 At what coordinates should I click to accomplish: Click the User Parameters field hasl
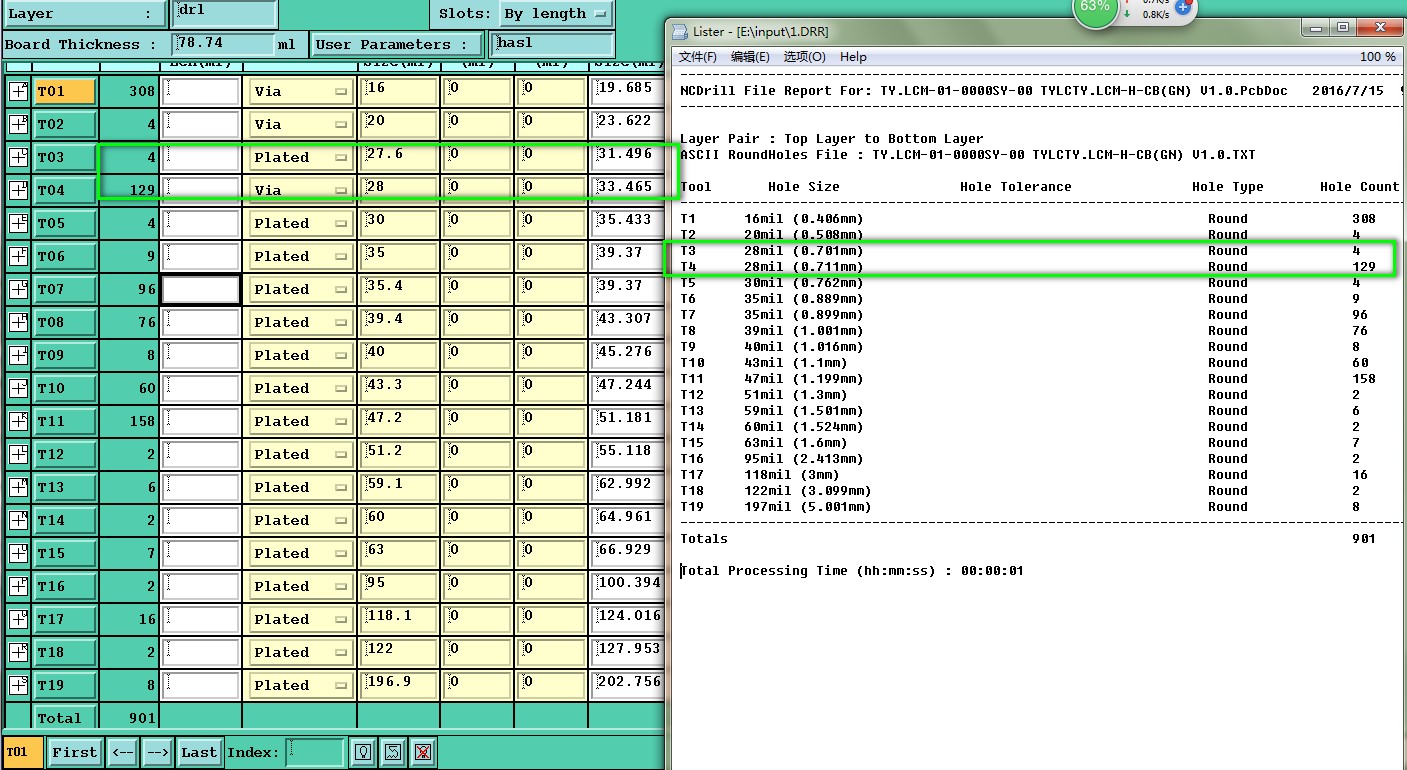coord(552,44)
